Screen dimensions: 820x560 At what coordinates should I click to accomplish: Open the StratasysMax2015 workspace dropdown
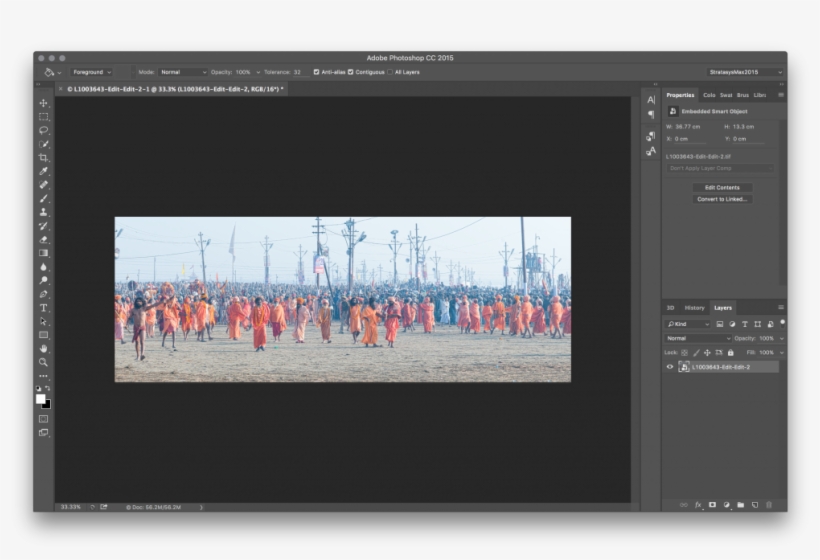point(746,72)
